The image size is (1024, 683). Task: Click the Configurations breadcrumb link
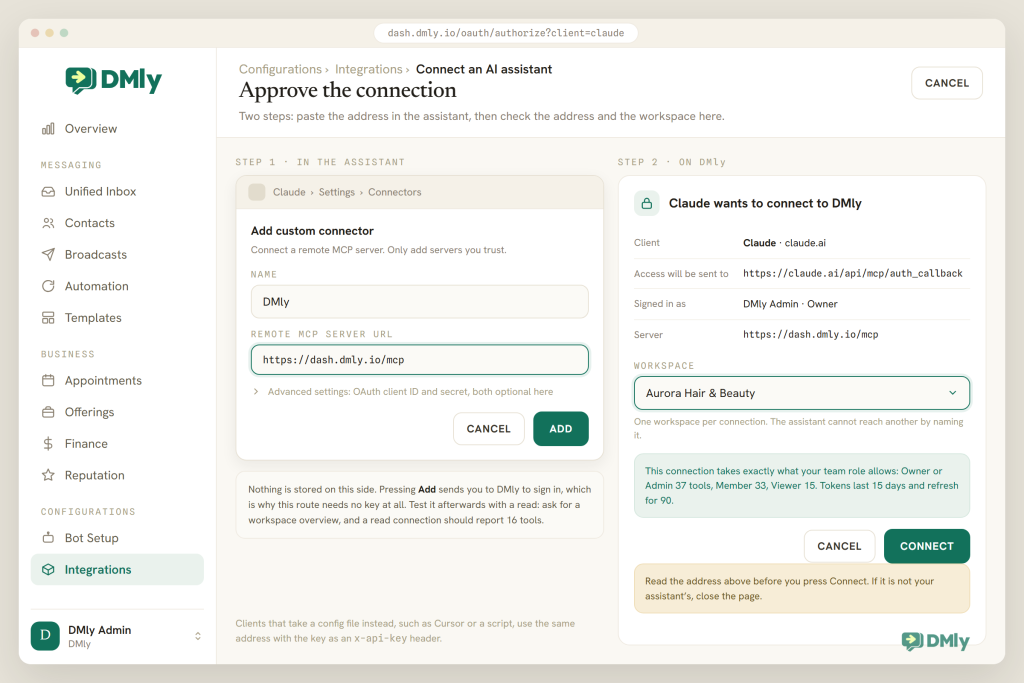point(280,69)
